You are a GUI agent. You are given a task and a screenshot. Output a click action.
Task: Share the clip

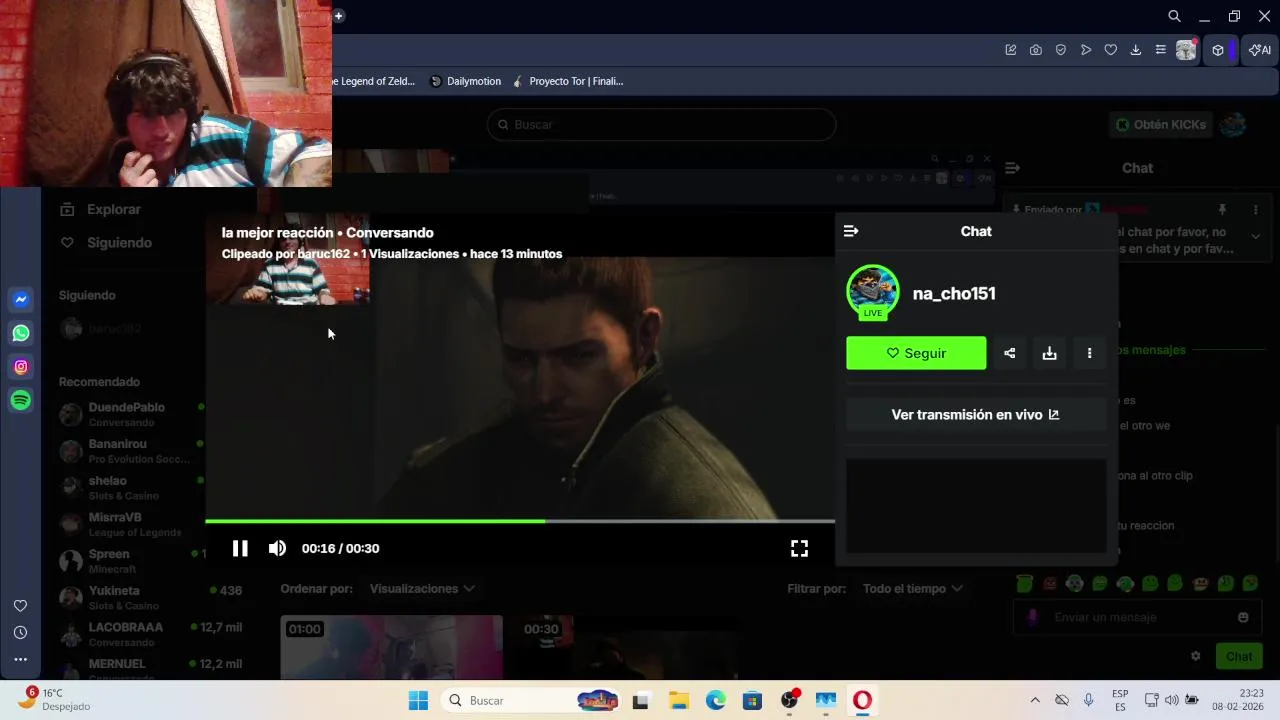[x=1009, y=353]
